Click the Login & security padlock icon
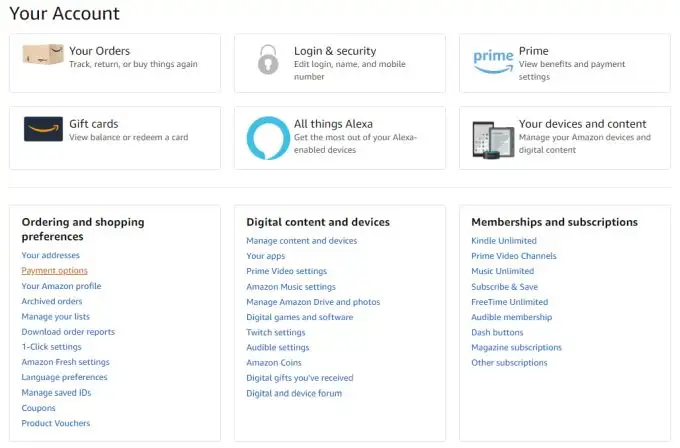 (x=267, y=61)
